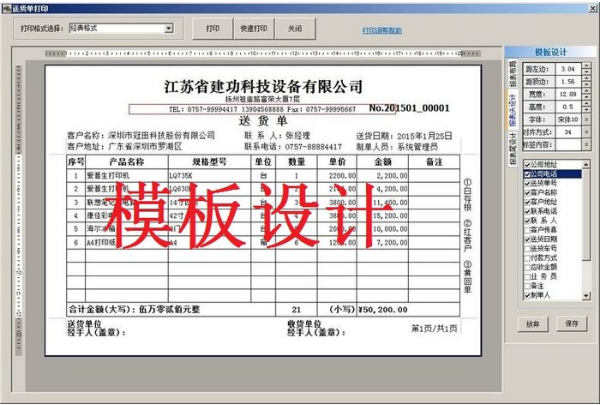603x406 pixels.
Task: Click the 收货单位 经手人 signature text
Action: click(x=316, y=328)
